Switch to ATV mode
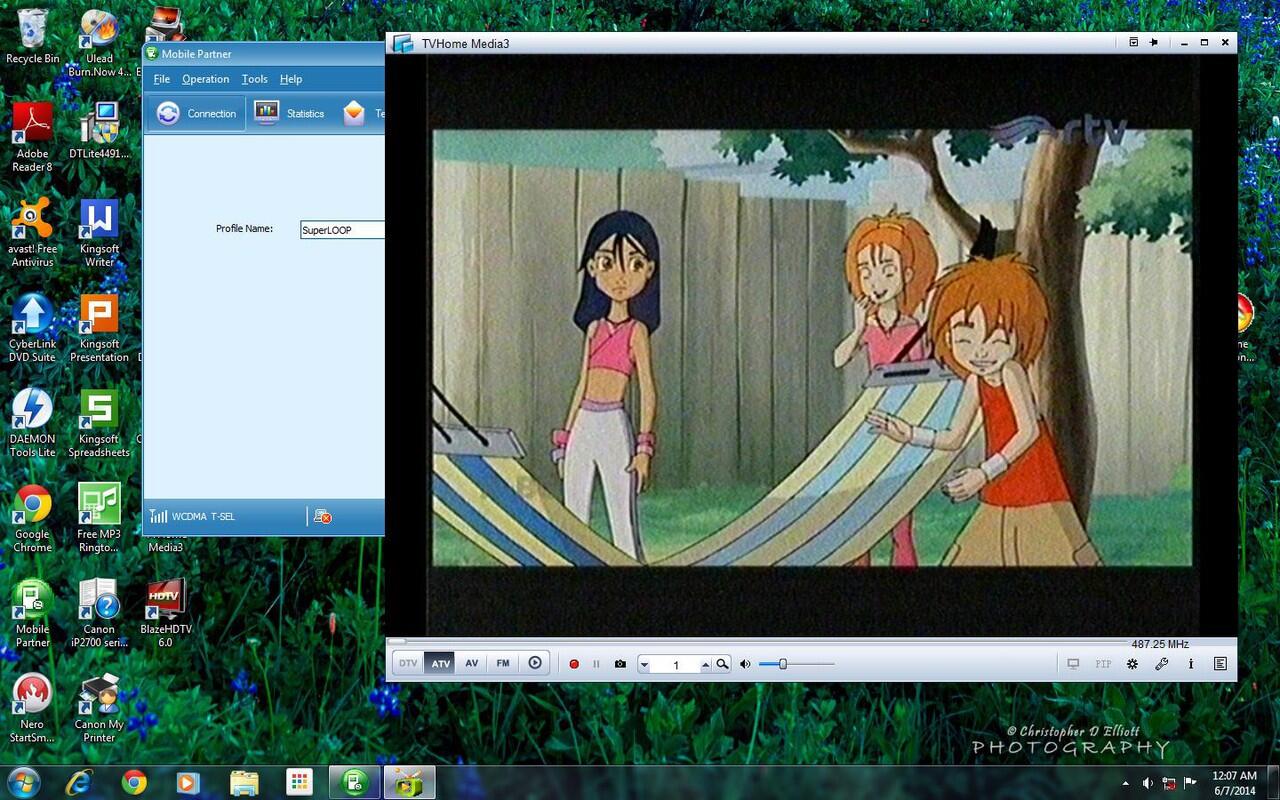 [440, 663]
